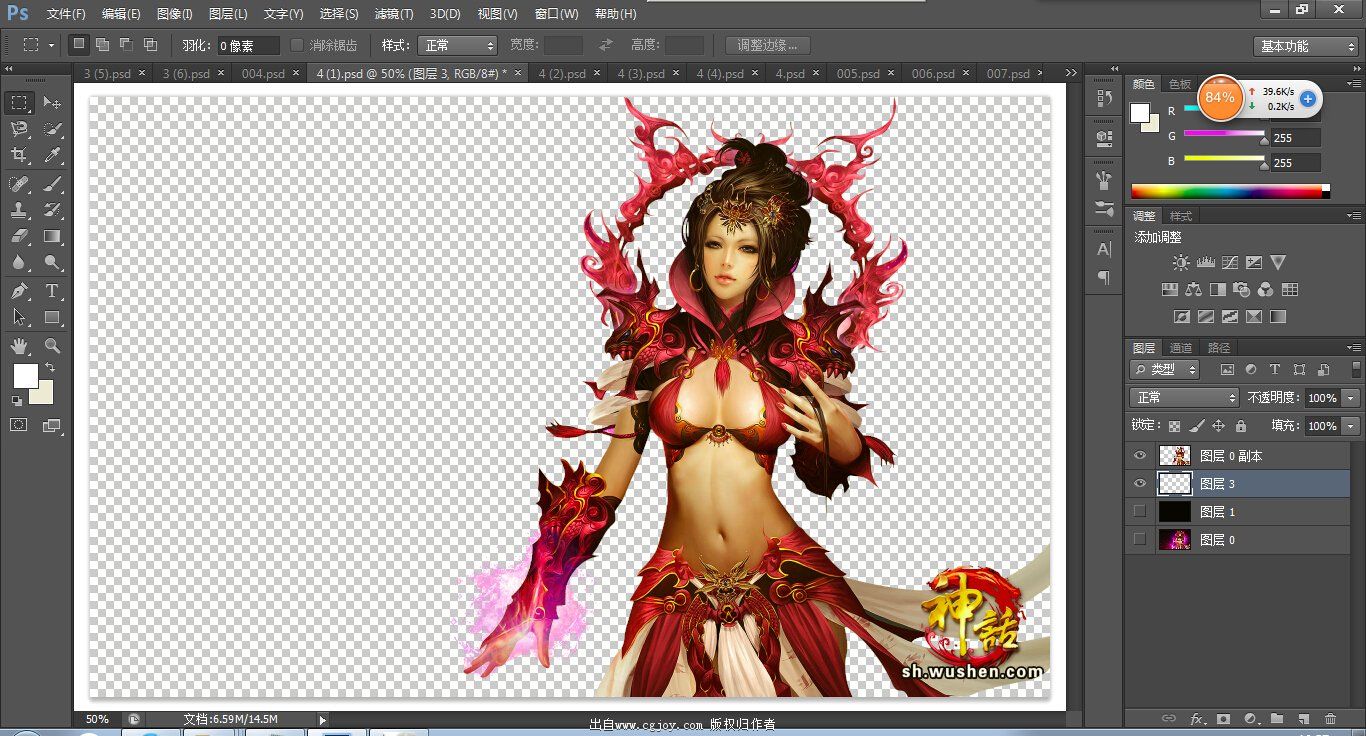The image size is (1366, 736).
Task: Select the Pen tool
Action: (19, 291)
